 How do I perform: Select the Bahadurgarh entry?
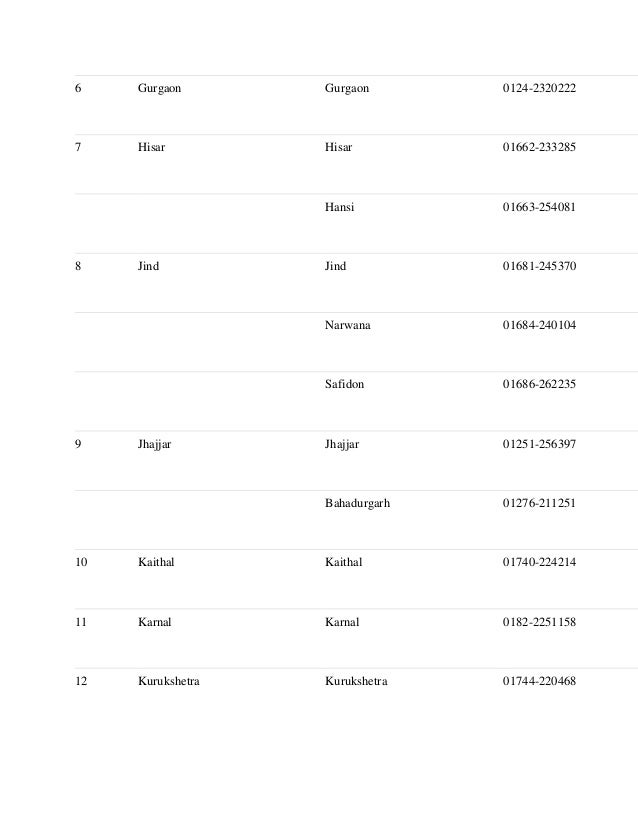tap(357, 503)
